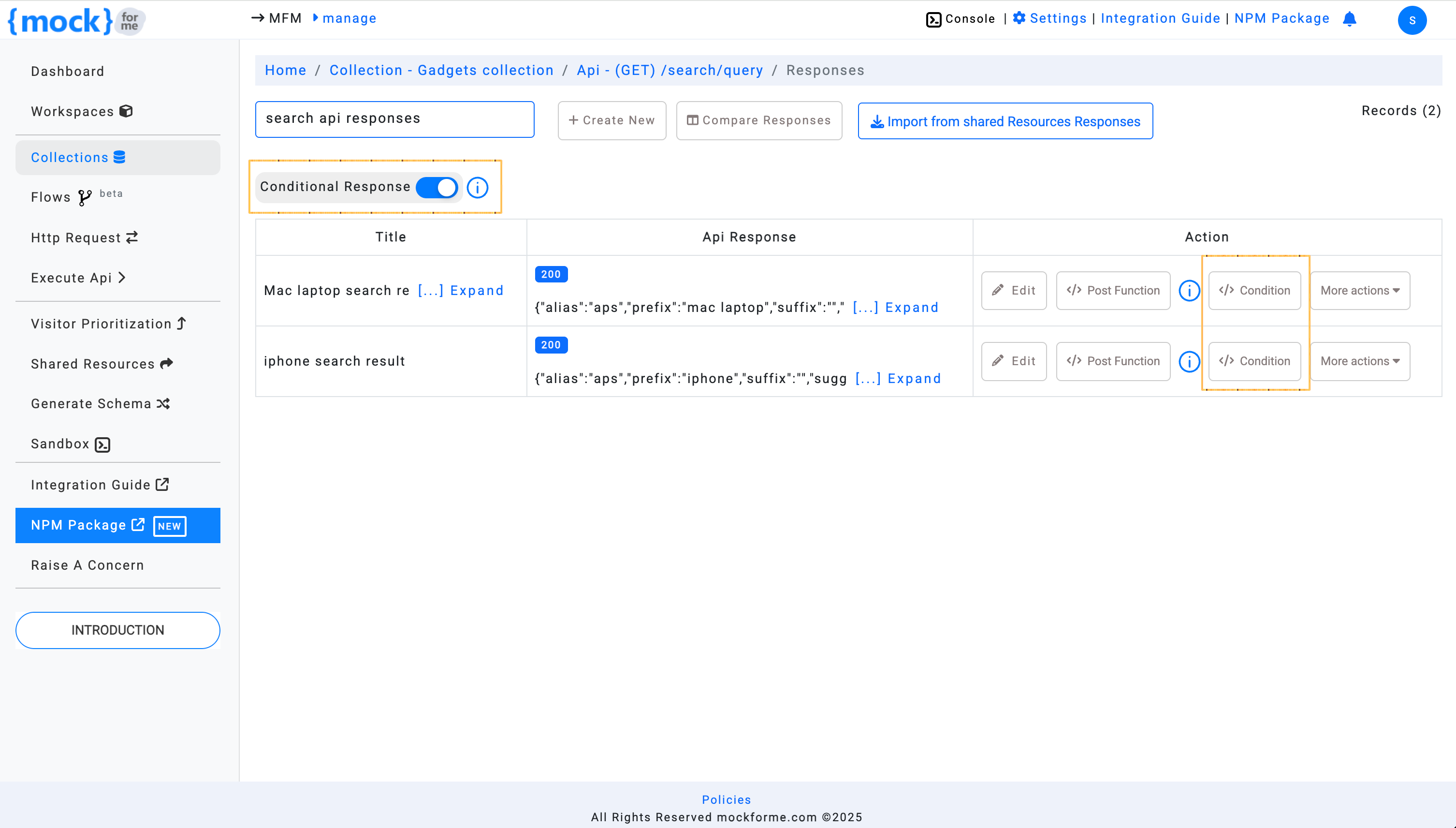Open More actions dropdown for iphone row
The width and height of the screenshot is (1456, 828).
coord(1359,361)
